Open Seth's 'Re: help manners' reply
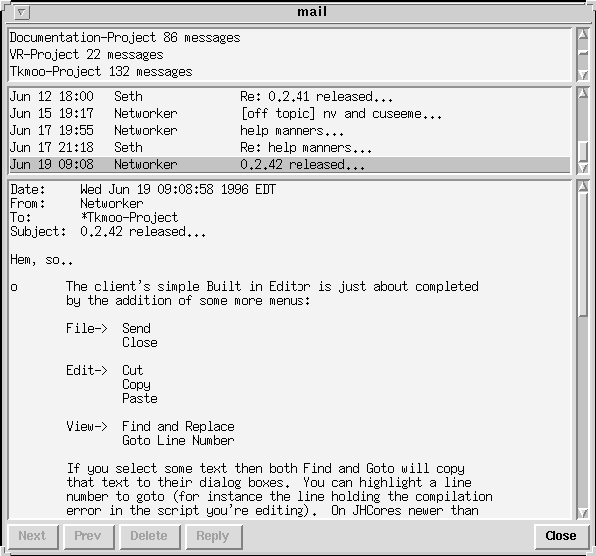This screenshot has height=556, width=596. click(289, 147)
